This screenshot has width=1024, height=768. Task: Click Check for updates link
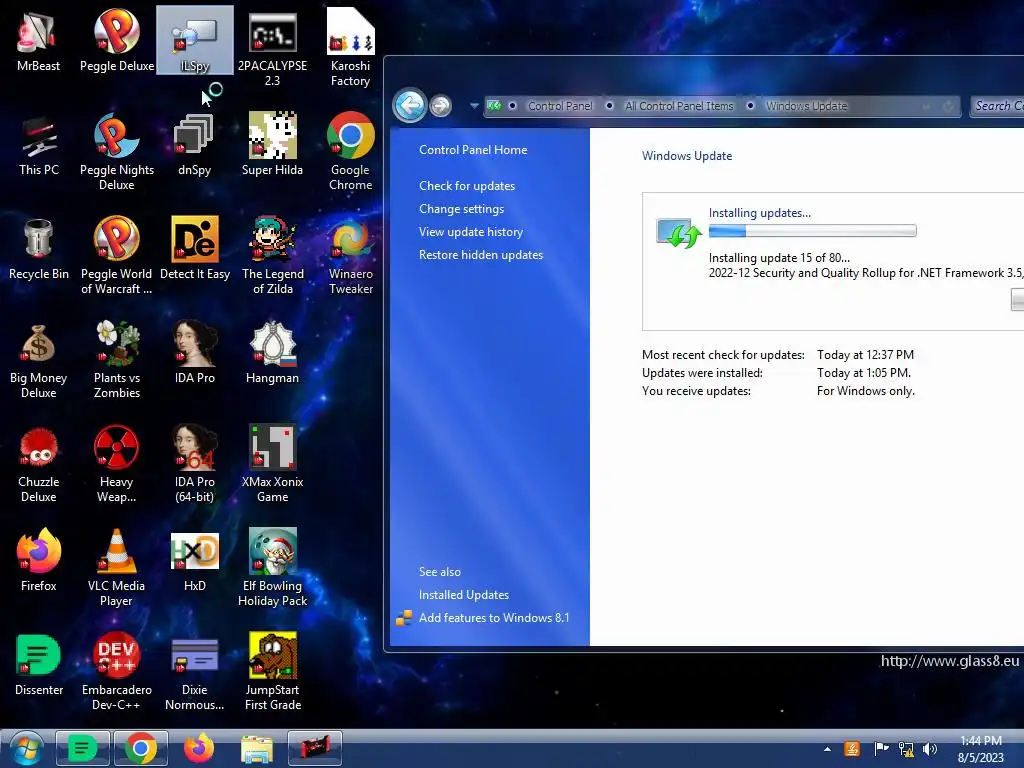pyautogui.click(x=467, y=185)
